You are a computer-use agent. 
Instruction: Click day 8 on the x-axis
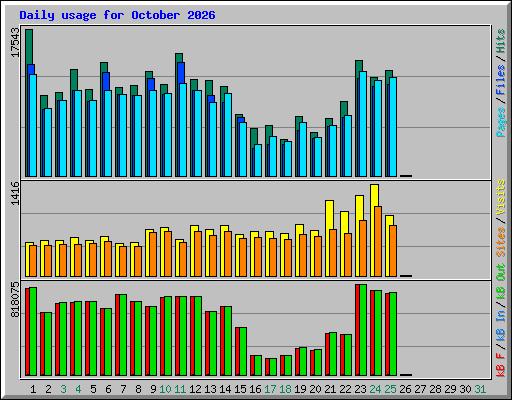(138, 389)
